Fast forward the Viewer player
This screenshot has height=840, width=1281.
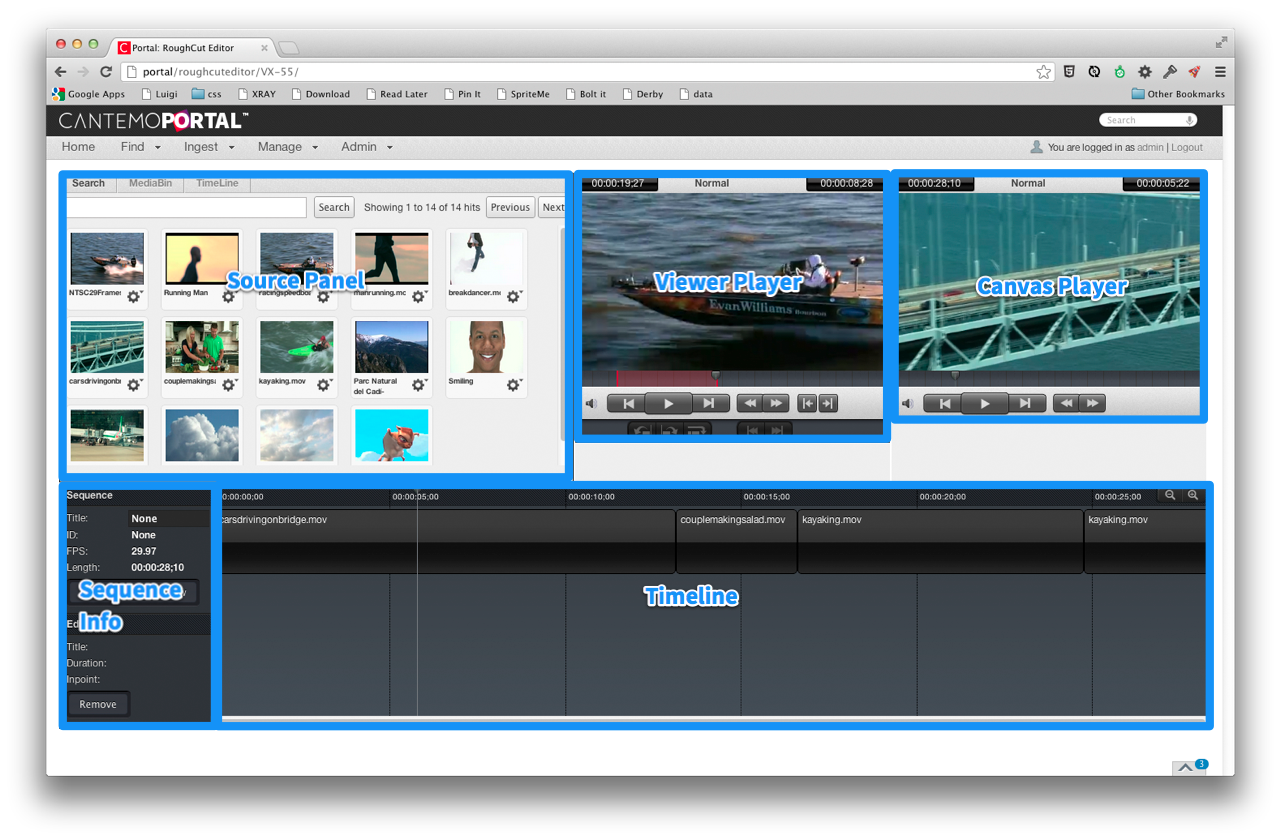[x=775, y=403]
